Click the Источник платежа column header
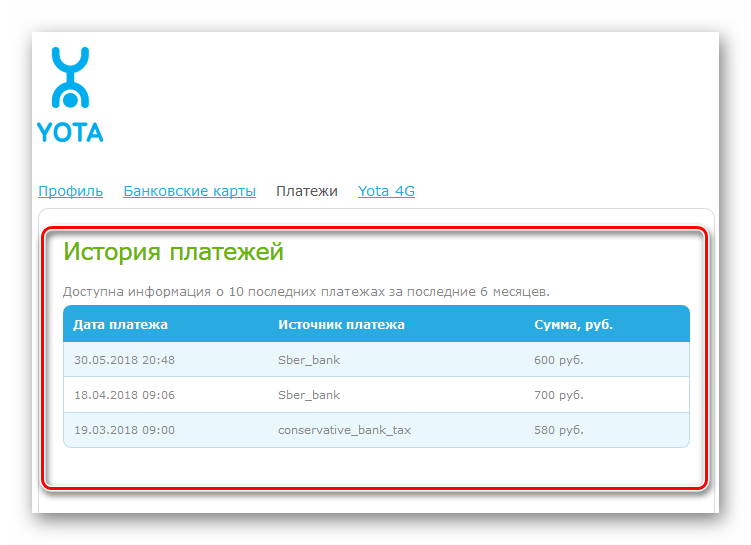Screen dimensions: 751x545 click(341, 325)
